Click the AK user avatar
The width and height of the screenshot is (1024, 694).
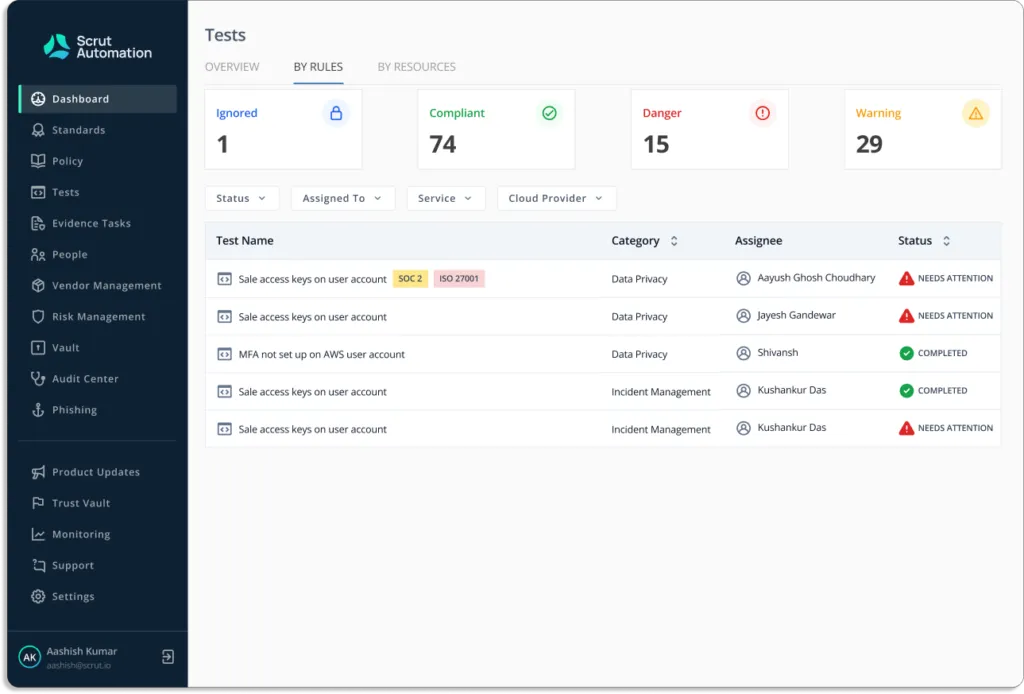29,657
